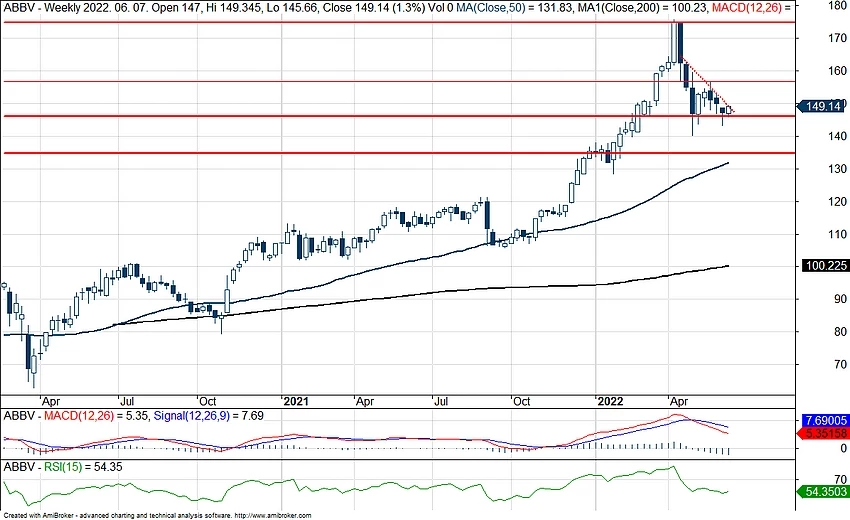Click the 120 price axis label

coord(838,202)
